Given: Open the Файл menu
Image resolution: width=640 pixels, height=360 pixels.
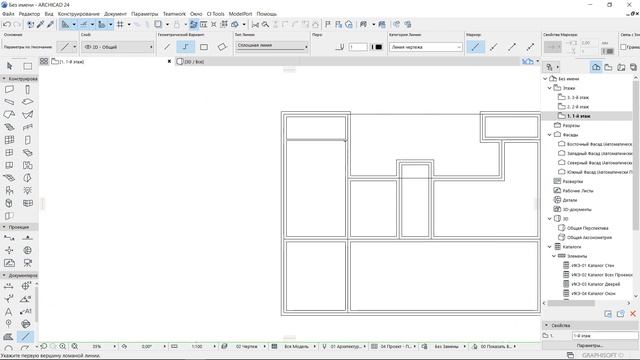Looking at the screenshot, I should 8,14.
